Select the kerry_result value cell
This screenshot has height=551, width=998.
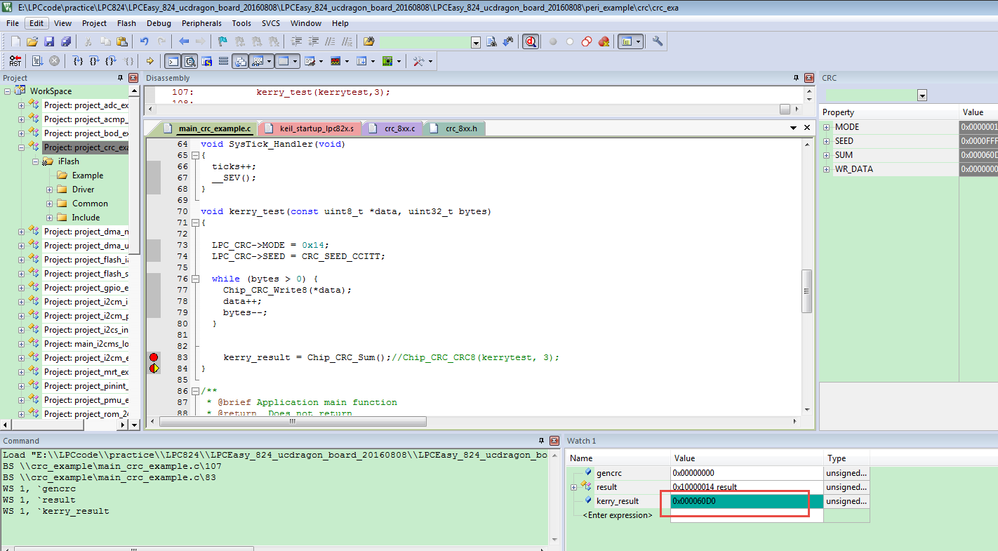click(x=747, y=501)
